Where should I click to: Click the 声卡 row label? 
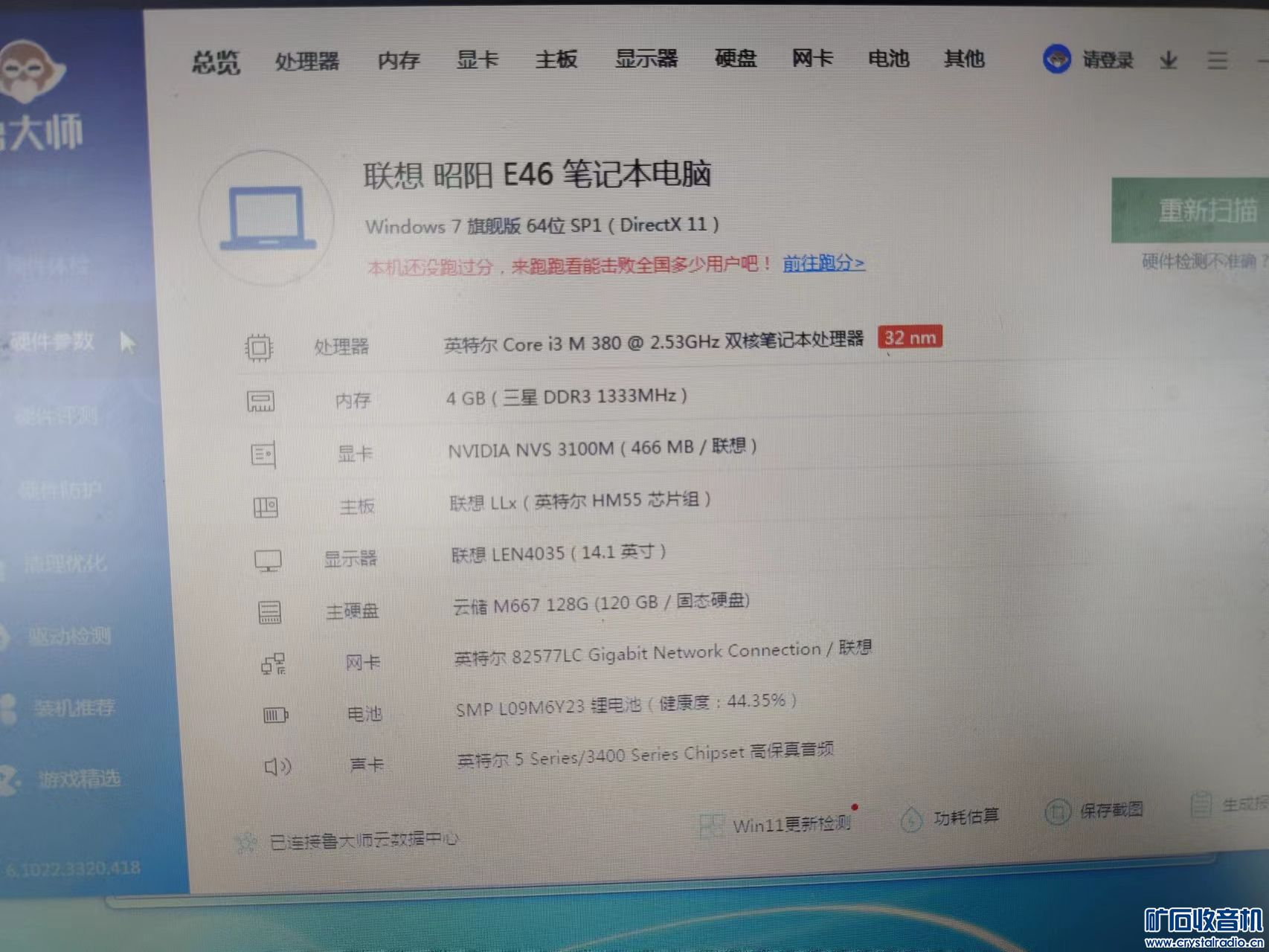[367, 765]
